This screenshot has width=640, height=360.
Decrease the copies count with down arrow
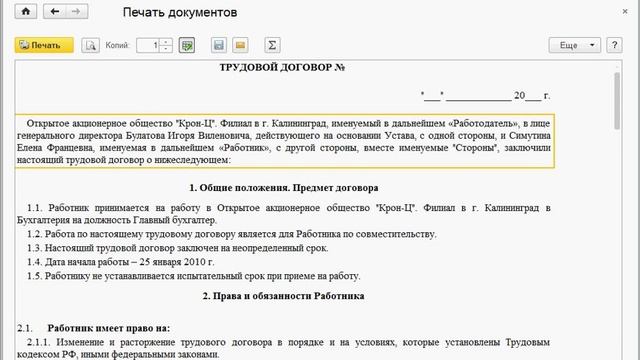tap(166, 49)
